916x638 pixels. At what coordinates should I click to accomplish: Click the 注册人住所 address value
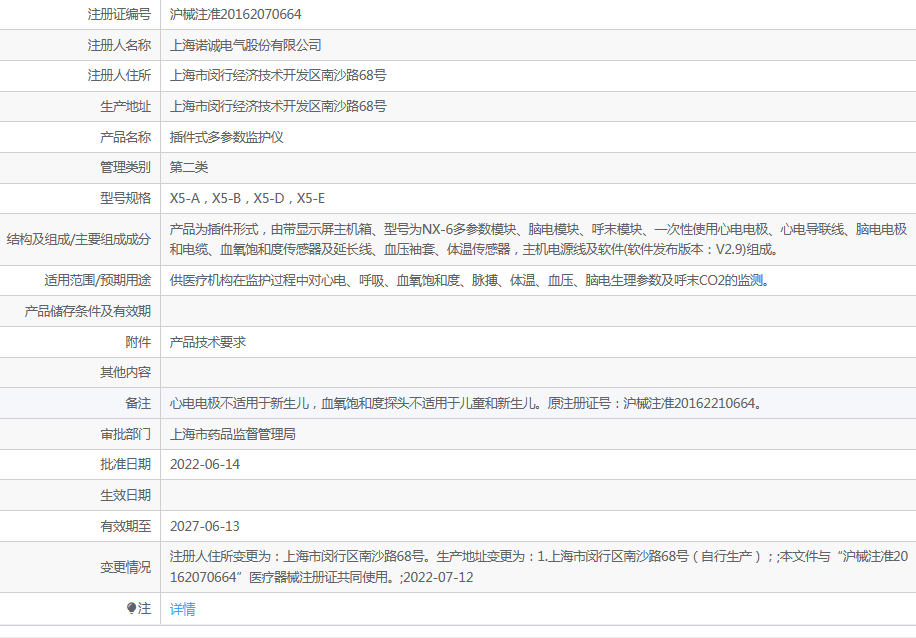pyautogui.click(x=278, y=75)
